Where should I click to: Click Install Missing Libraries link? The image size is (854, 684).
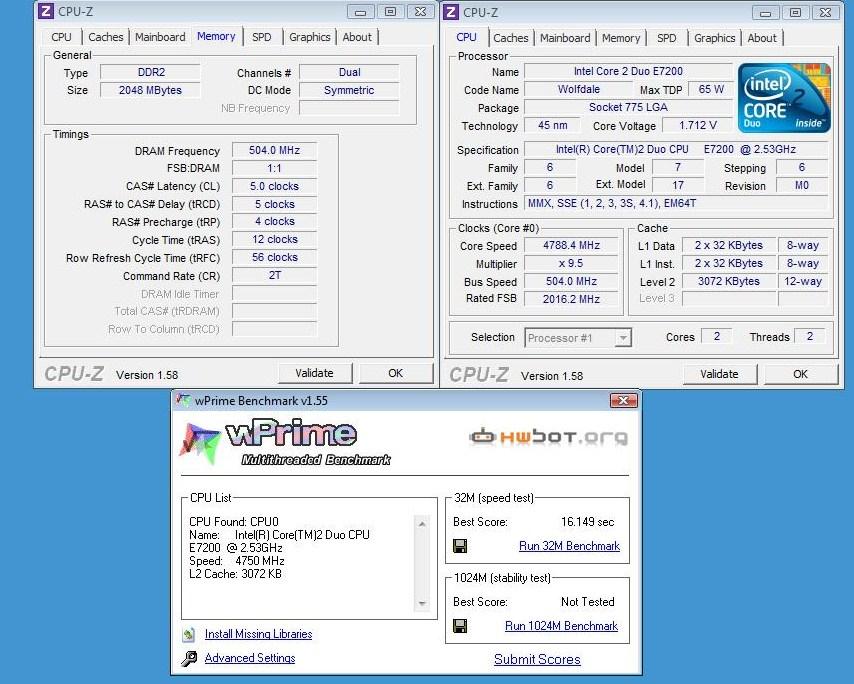coord(258,634)
